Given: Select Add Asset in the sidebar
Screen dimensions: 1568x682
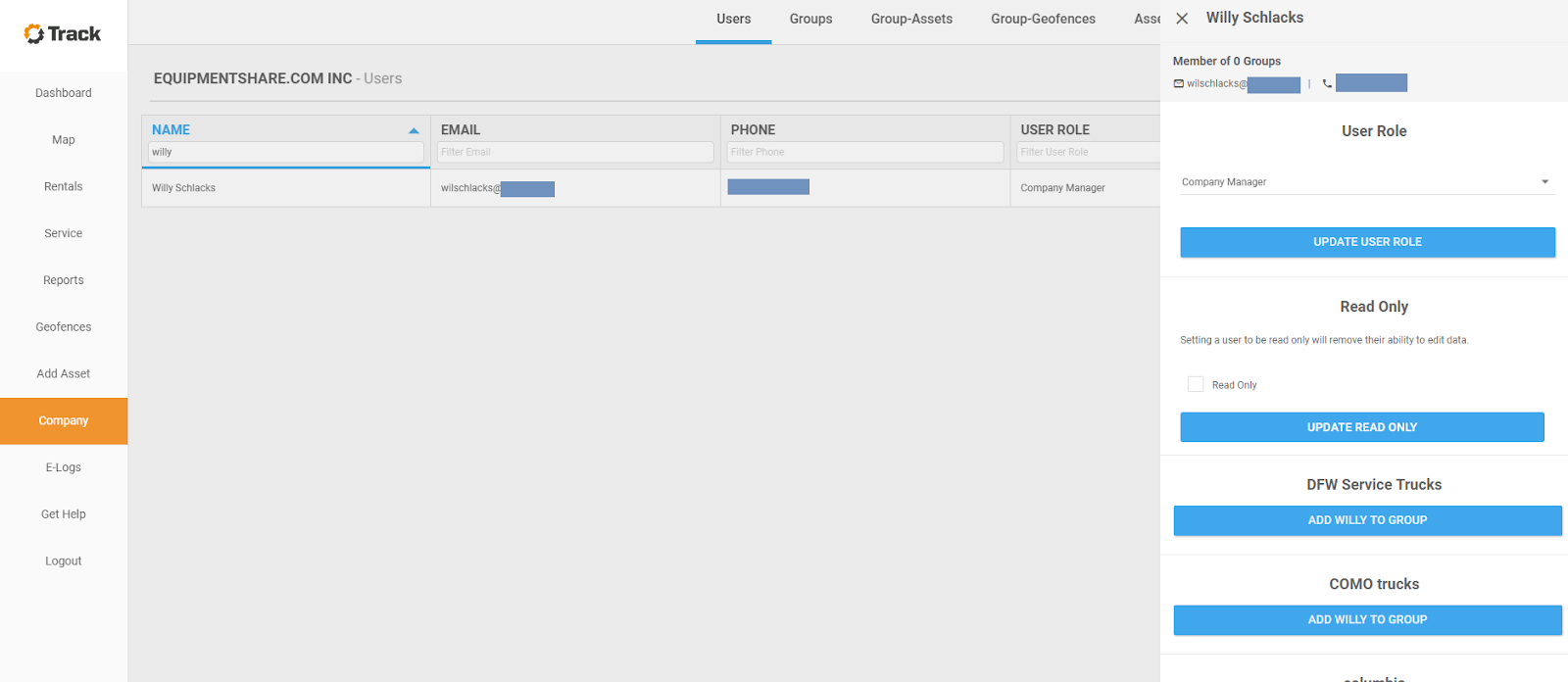Looking at the screenshot, I should pos(64,374).
